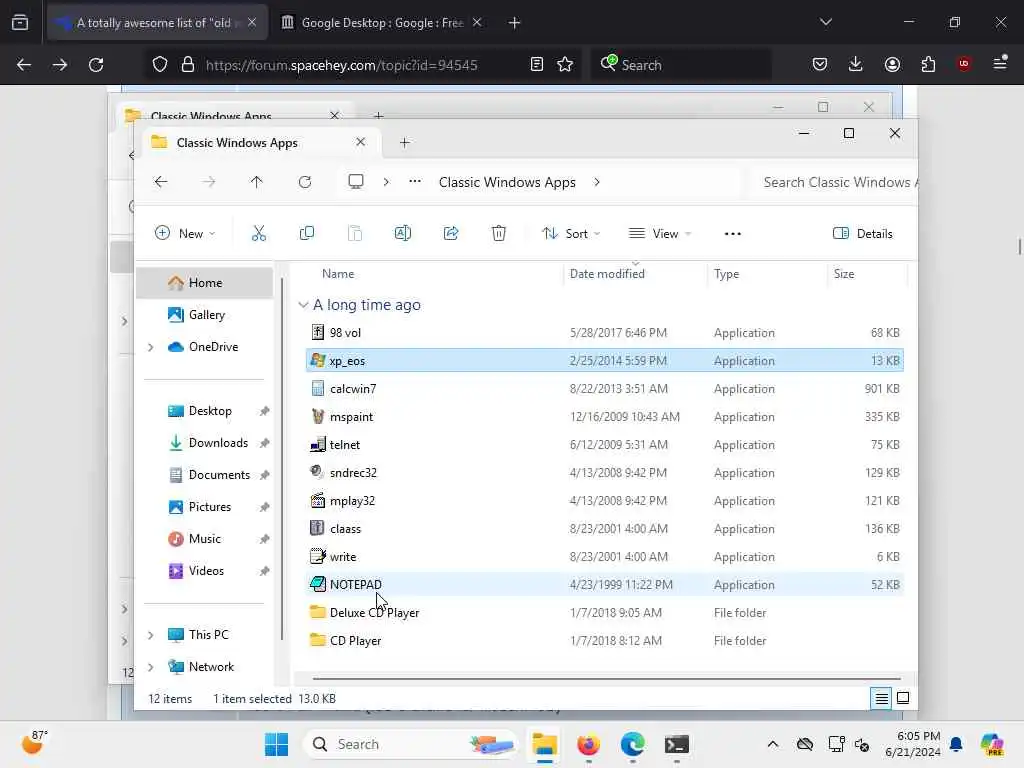Select Home in navigation pane
Screen dimensions: 1024x768
(204, 283)
